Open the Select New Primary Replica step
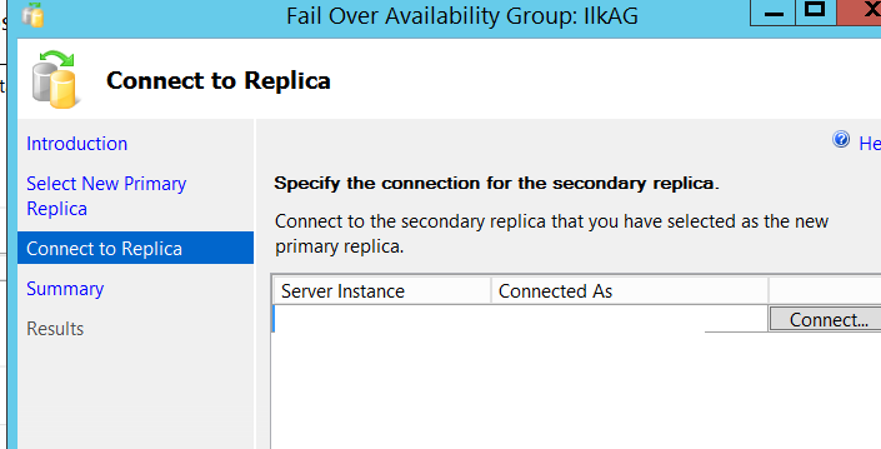 coord(106,196)
